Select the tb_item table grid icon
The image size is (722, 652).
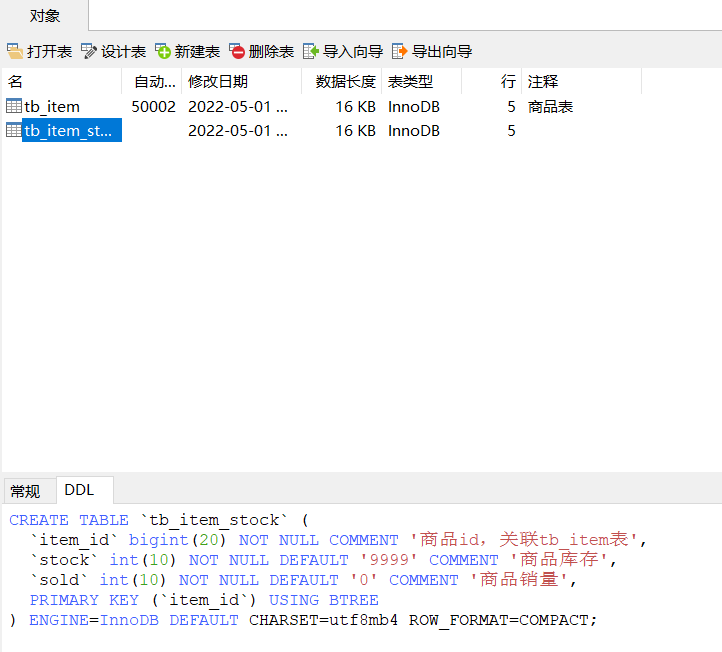[14, 106]
